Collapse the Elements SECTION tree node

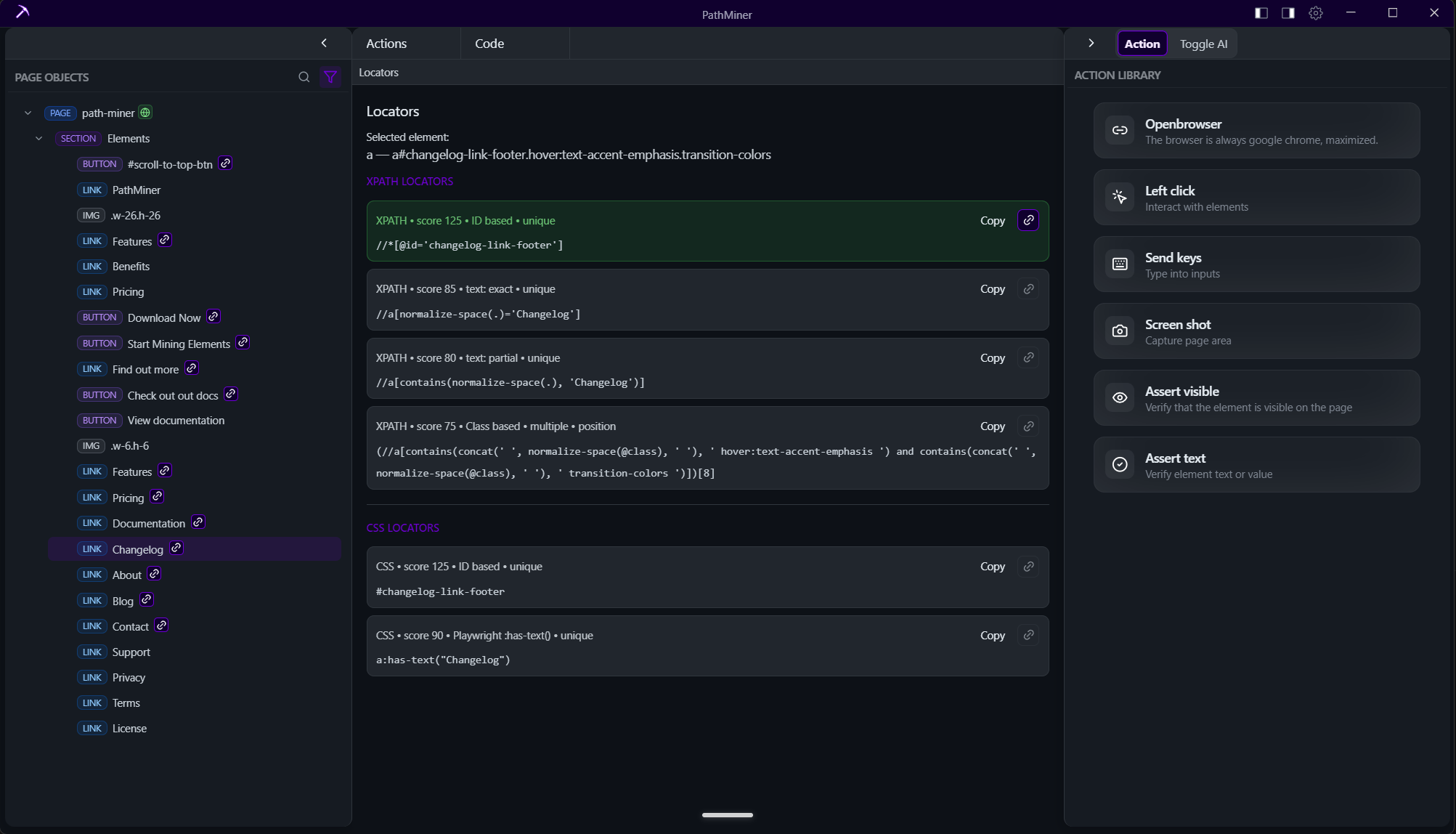point(38,138)
